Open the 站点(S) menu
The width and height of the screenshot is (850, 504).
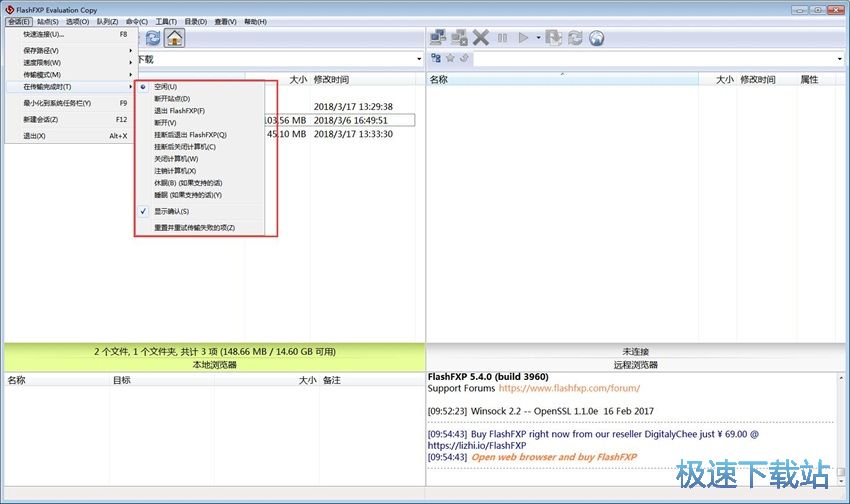[48, 22]
